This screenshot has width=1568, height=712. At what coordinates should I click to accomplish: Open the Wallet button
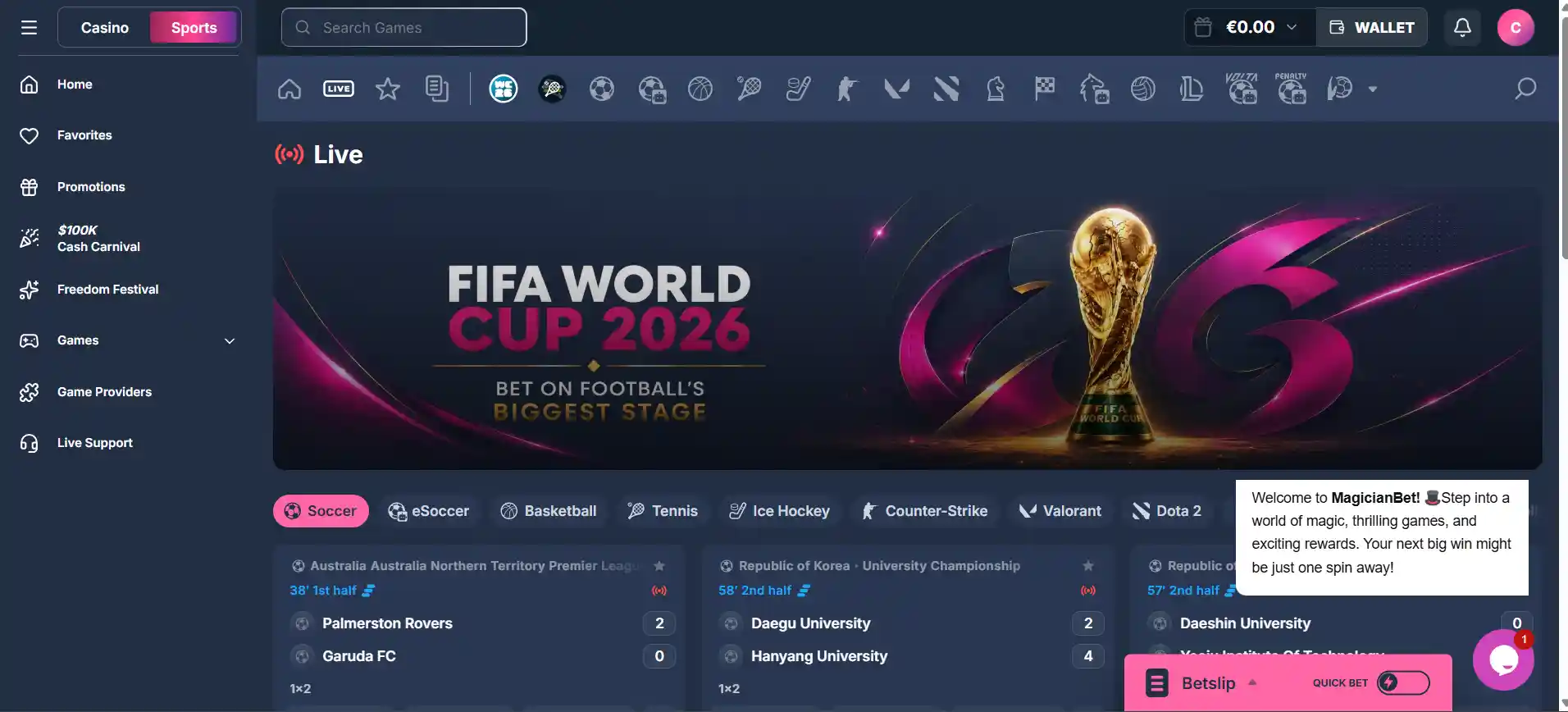coord(1371,28)
